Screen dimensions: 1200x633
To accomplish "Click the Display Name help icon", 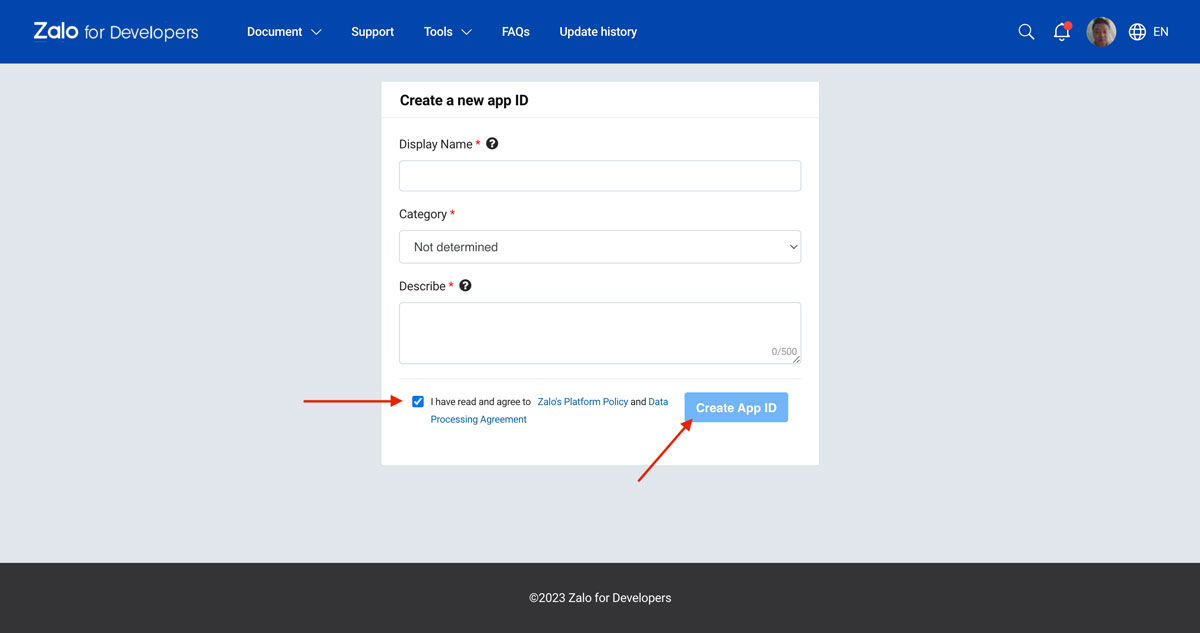I will point(492,144).
